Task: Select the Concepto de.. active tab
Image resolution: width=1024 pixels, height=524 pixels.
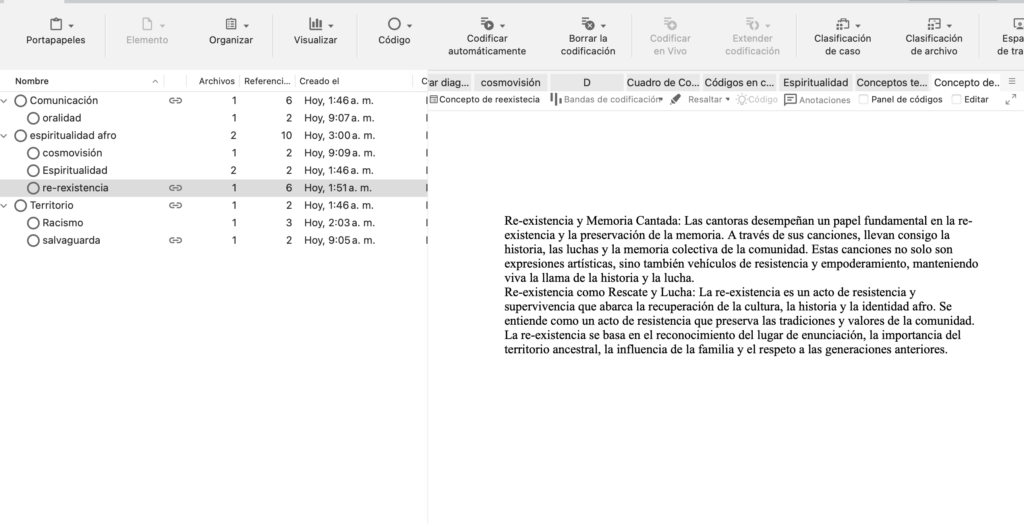Action: [967, 82]
